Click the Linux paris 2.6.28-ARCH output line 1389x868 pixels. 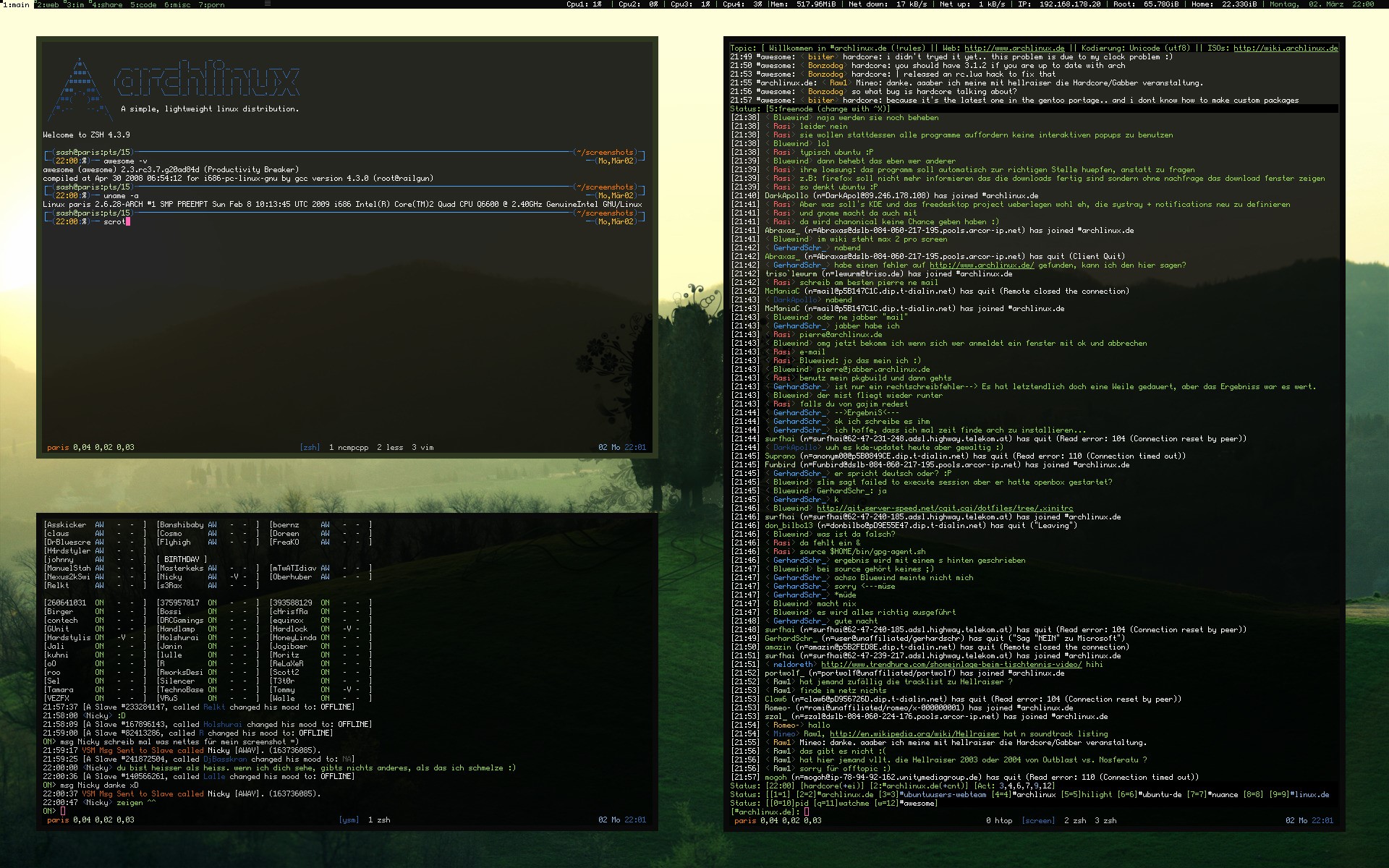[342, 204]
